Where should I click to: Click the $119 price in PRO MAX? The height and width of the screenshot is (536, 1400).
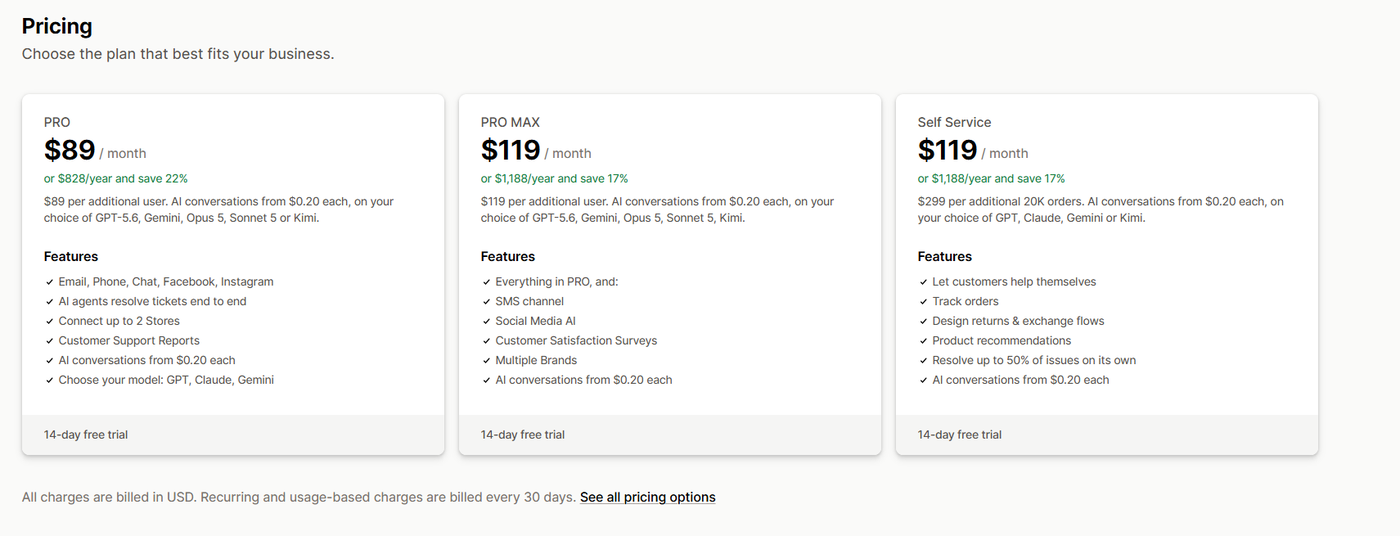[x=511, y=150]
